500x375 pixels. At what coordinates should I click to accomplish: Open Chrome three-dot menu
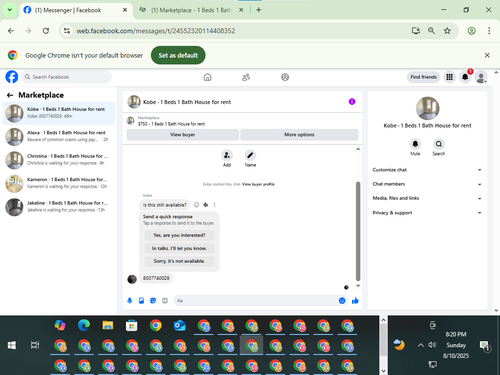489,31
